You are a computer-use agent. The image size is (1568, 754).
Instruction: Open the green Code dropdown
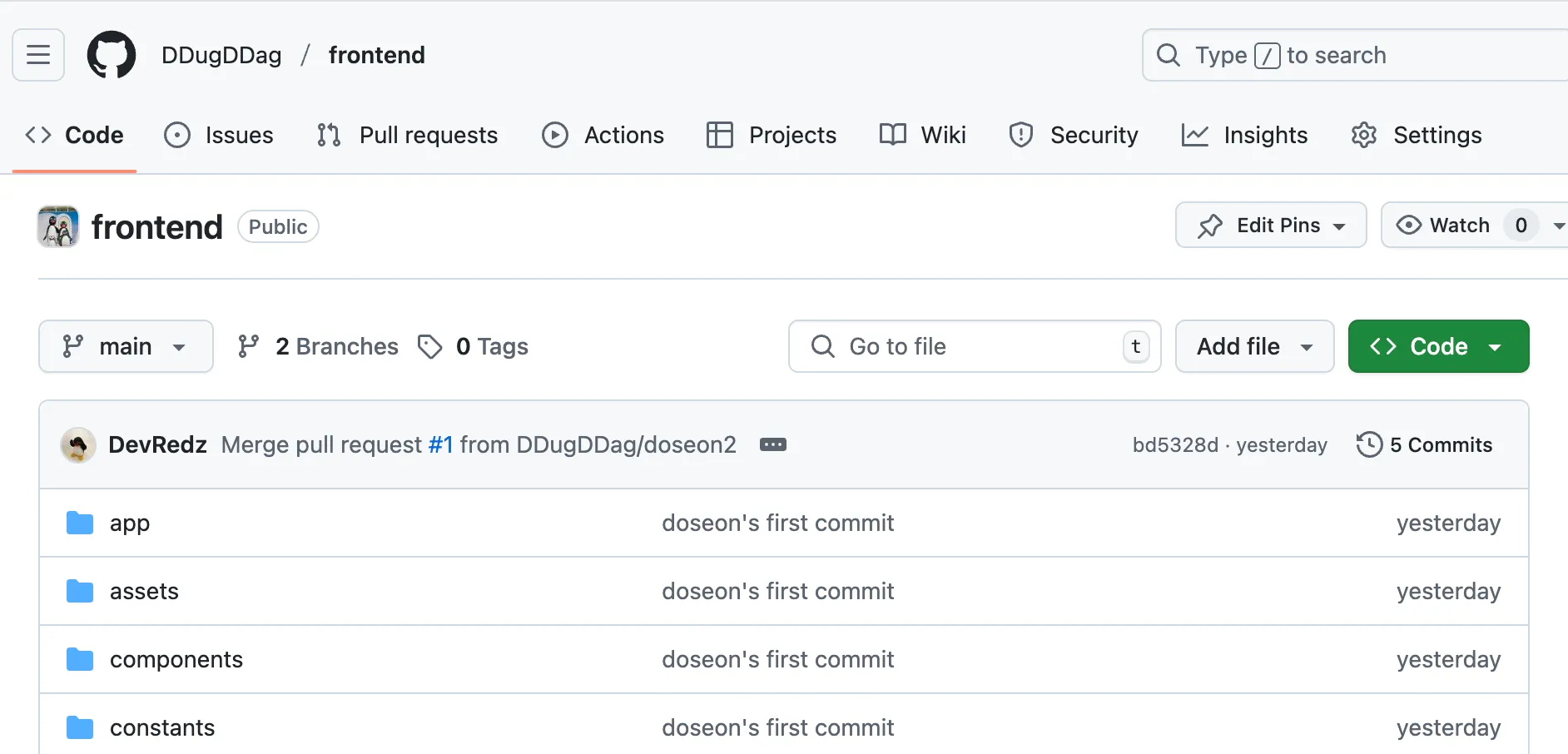1438,346
